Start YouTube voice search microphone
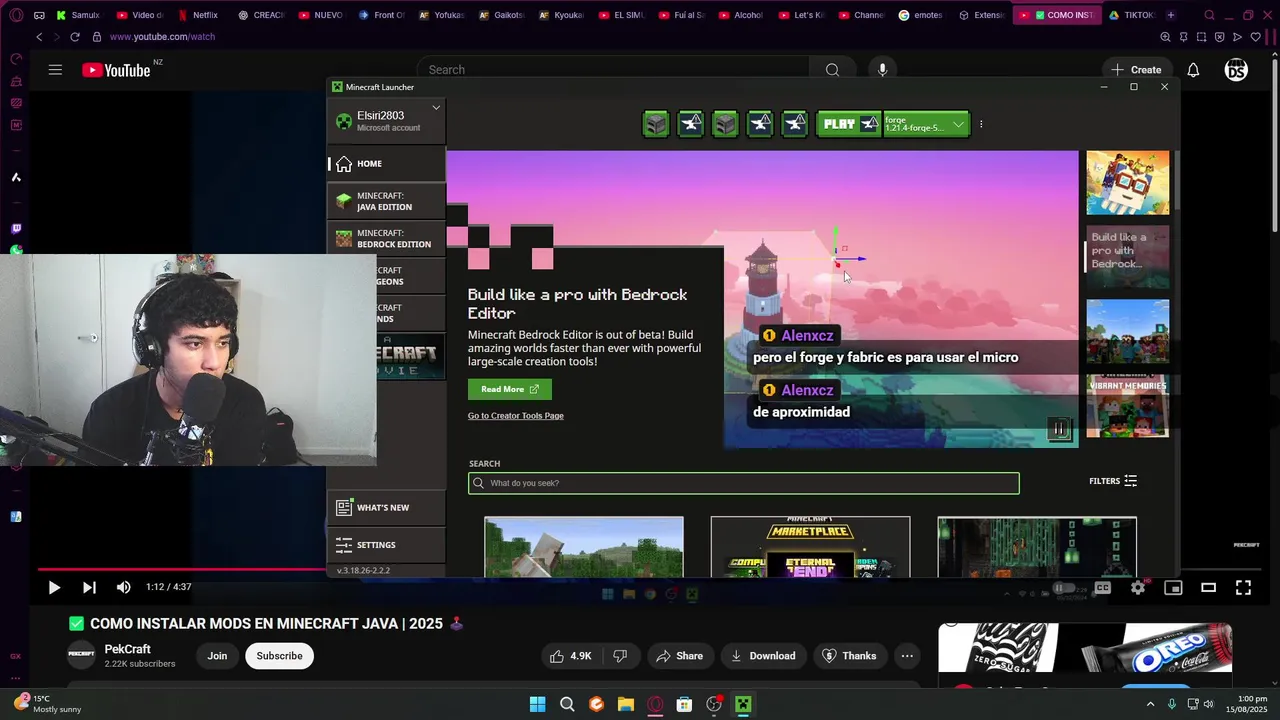The height and width of the screenshot is (720, 1280). point(882,70)
